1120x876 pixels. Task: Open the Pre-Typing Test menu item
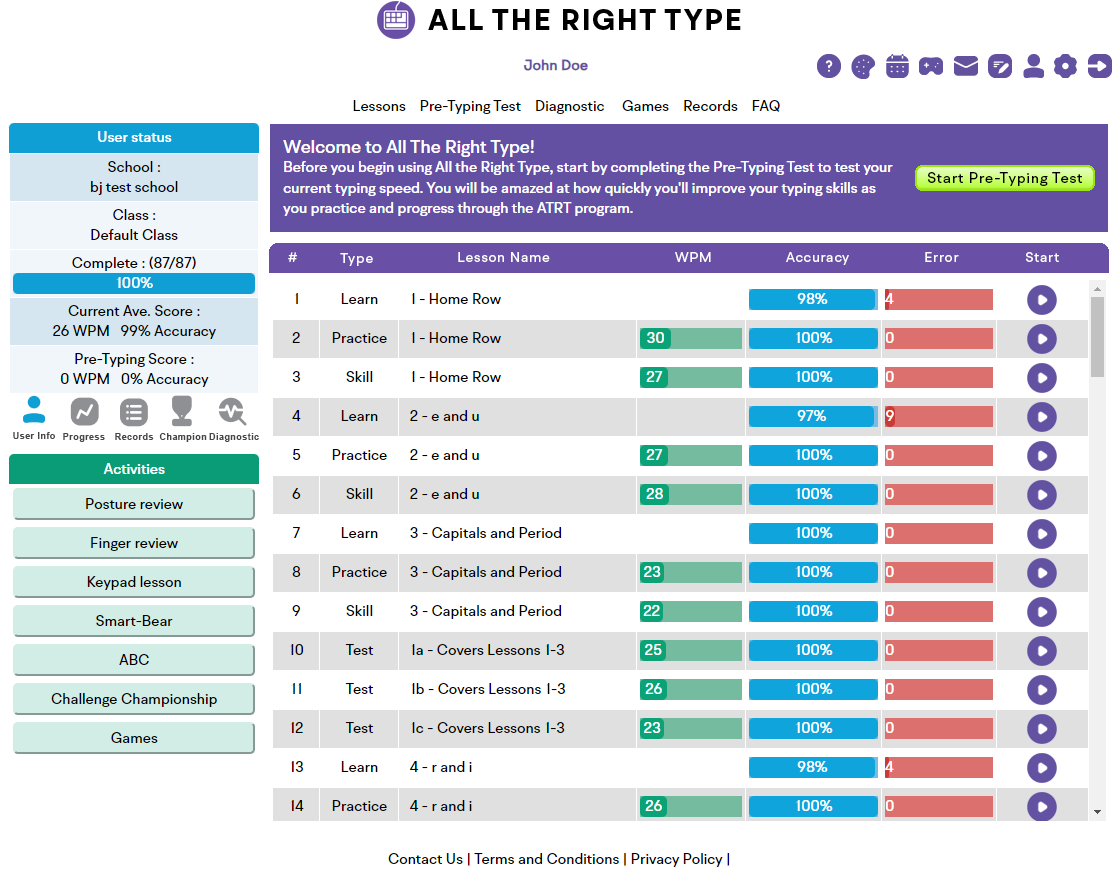[470, 106]
